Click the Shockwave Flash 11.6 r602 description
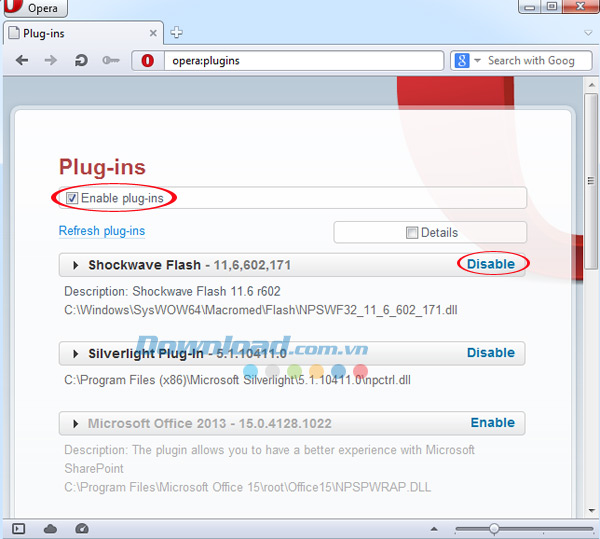600x539 pixels. tap(172, 291)
